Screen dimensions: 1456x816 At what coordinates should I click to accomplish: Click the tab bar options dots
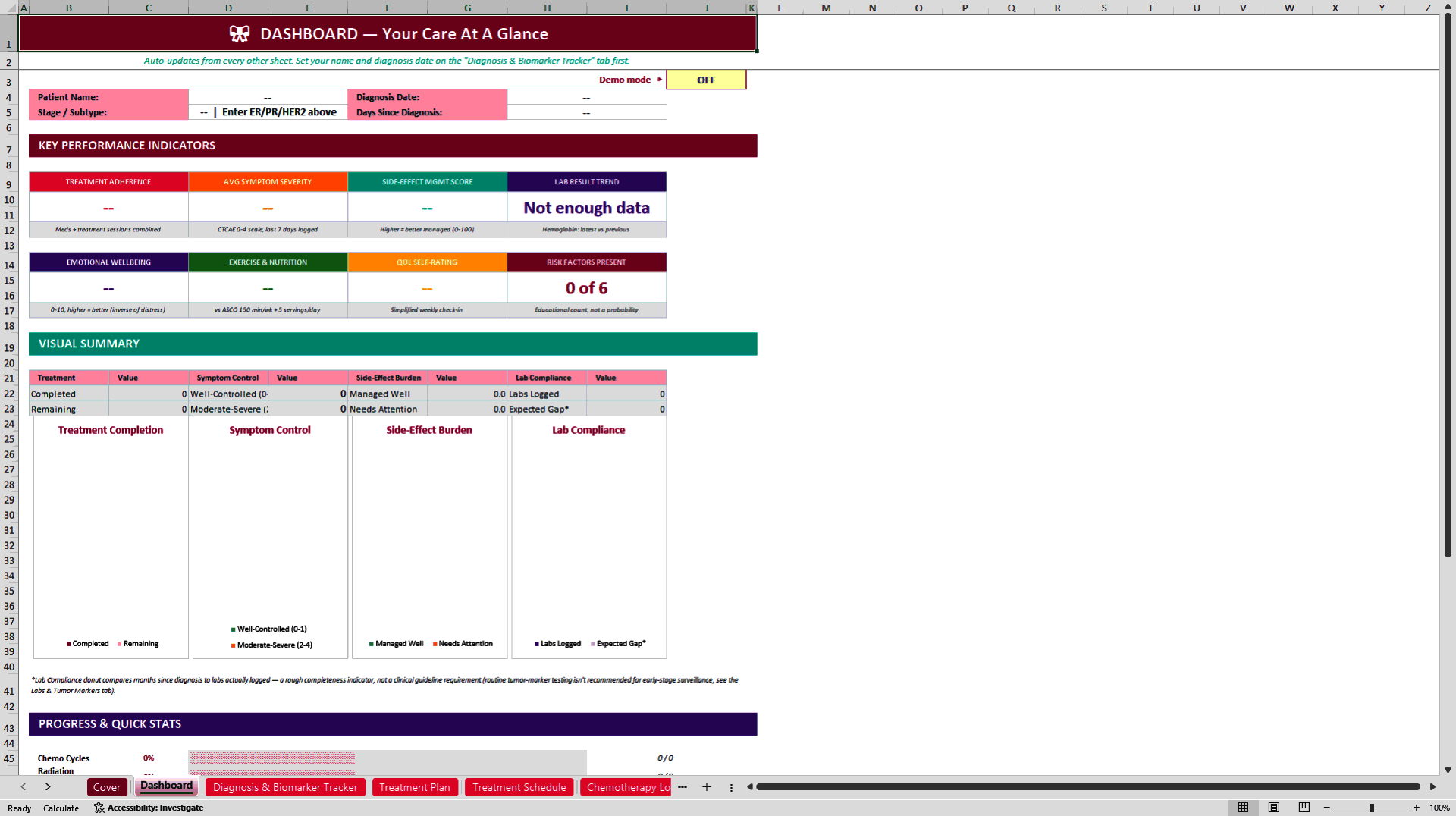point(731,787)
